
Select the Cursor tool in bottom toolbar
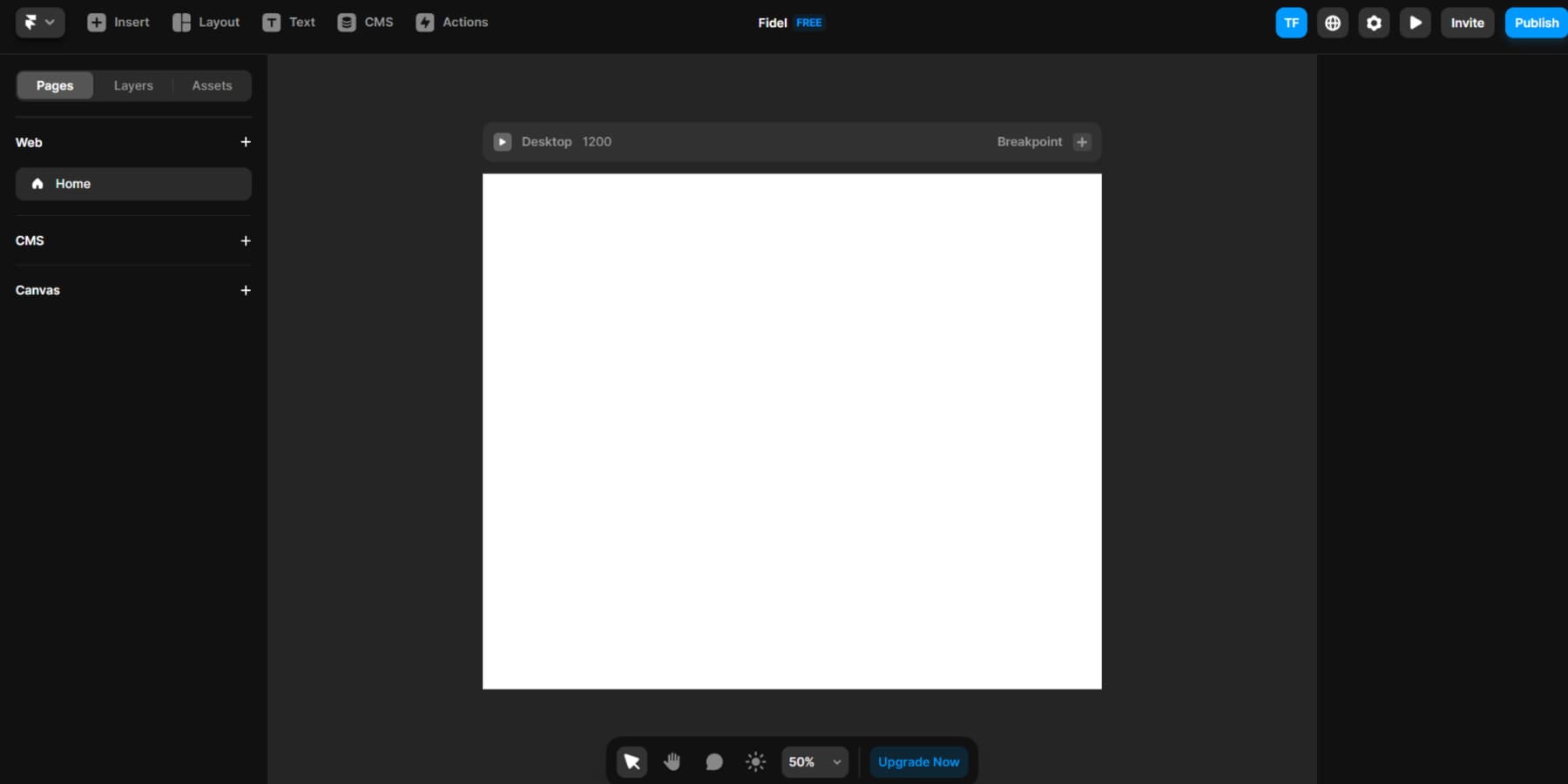(x=632, y=761)
